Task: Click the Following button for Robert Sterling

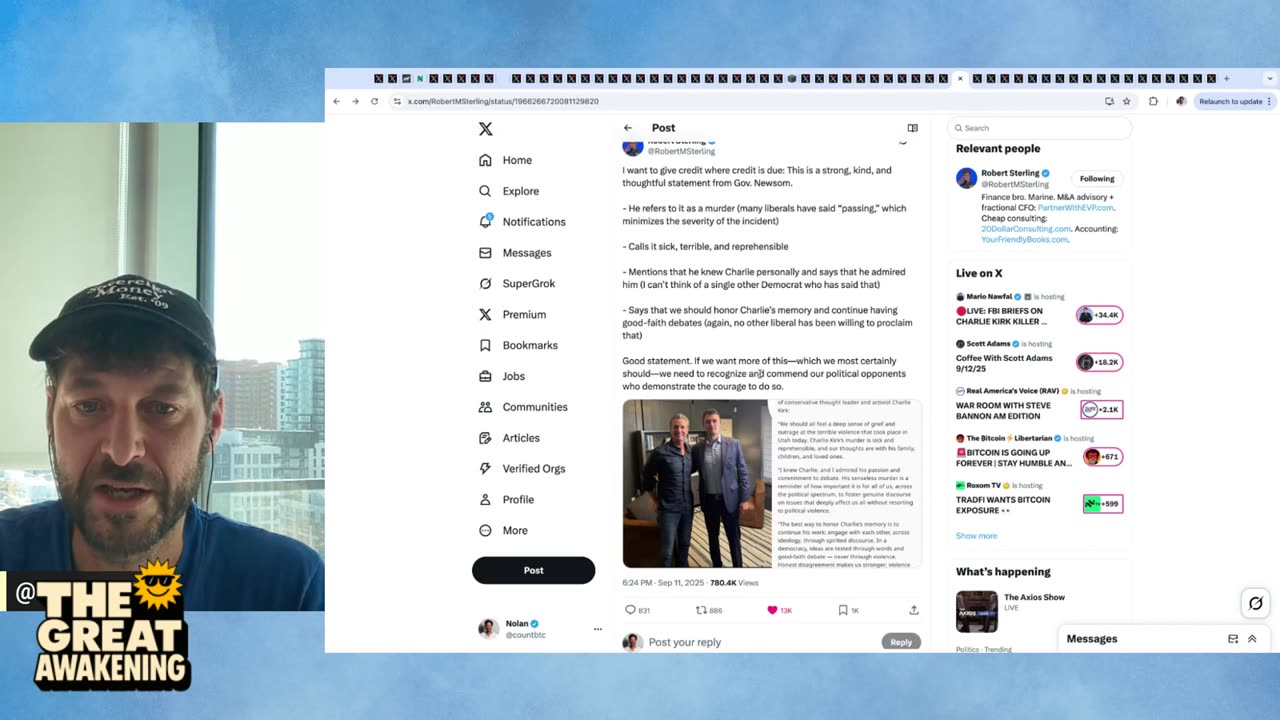Action: click(1097, 179)
